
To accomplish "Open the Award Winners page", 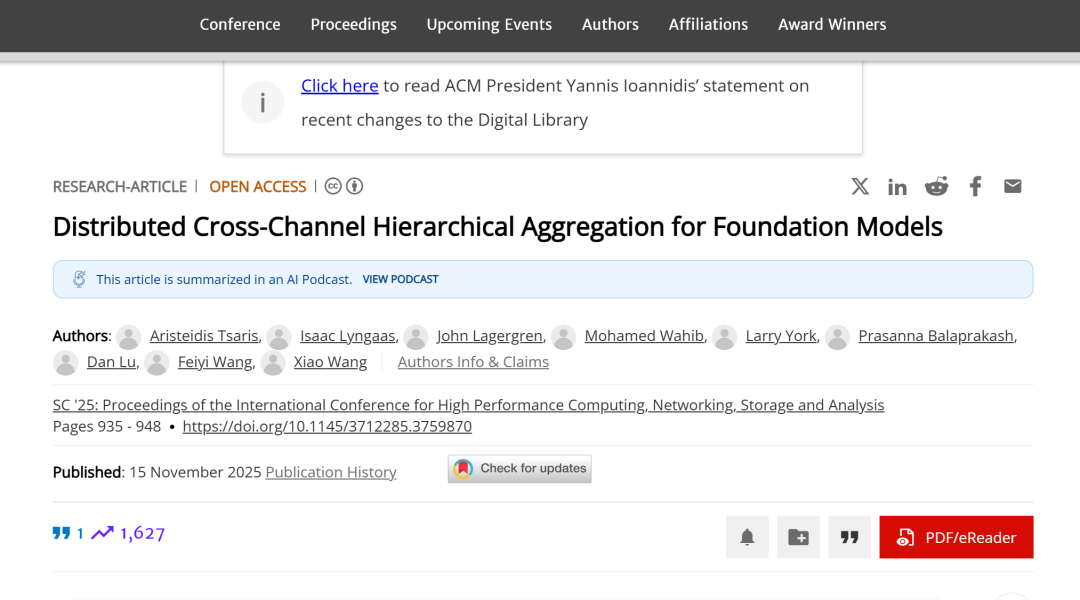I will 832,24.
